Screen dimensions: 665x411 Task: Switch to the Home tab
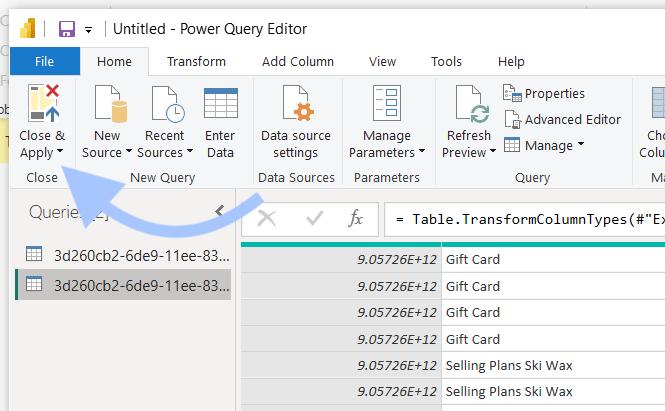[x=114, y=62]
